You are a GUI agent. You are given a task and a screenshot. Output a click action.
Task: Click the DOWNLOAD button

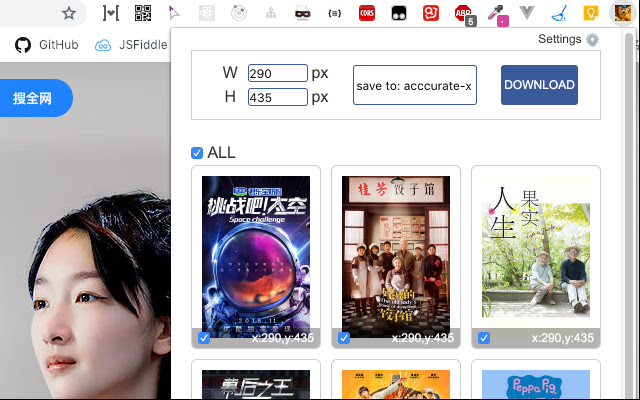pos(539,85)
